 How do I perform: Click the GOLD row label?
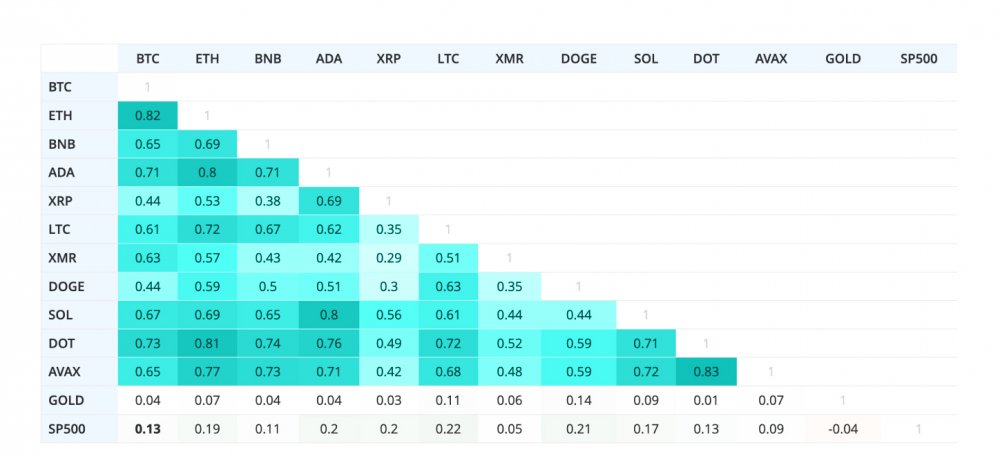pyautogui.click(x=80, y=401)
